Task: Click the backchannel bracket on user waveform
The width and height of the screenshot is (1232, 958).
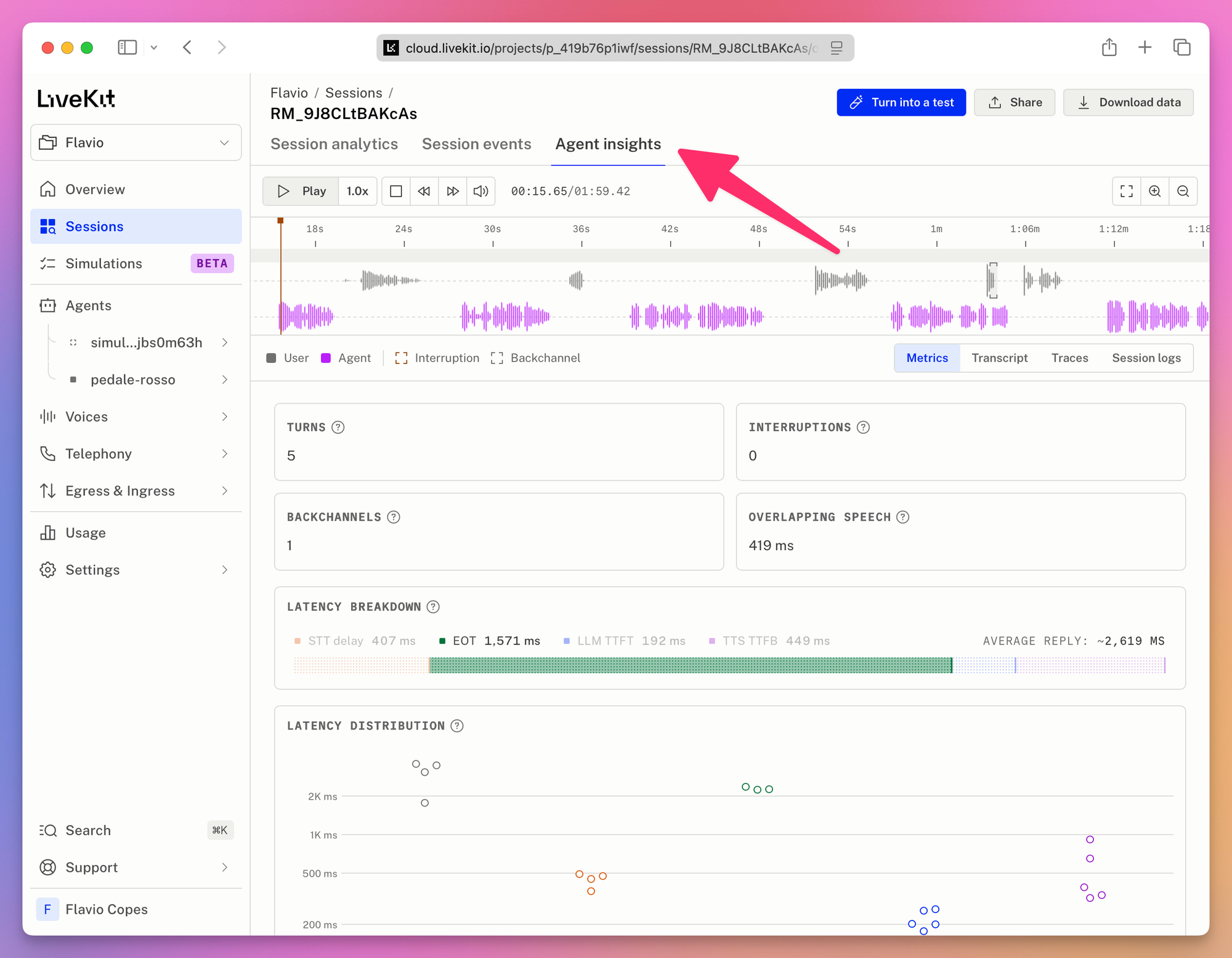Action: [x=992, y=280]
